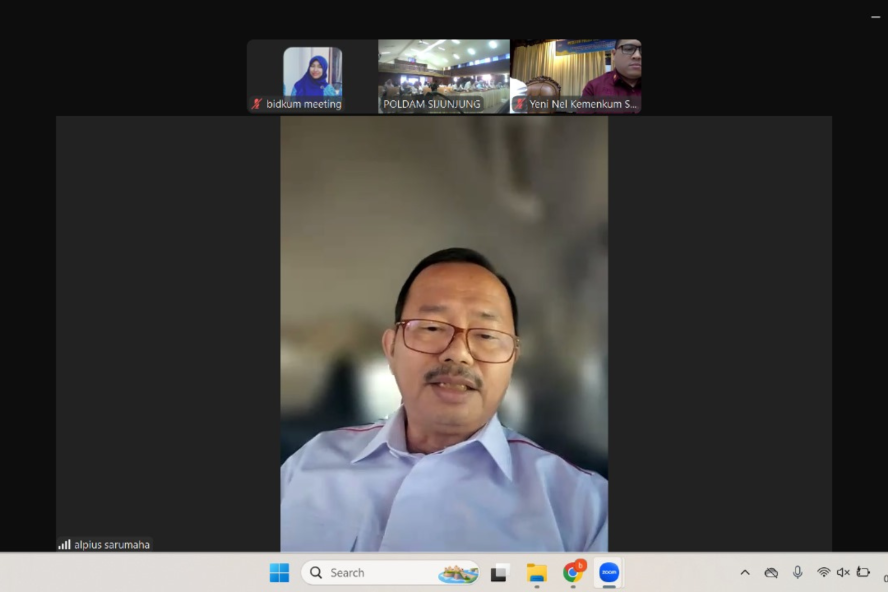Open the Windows Start menu
Screen dimensions: 888x592
[279, 573]
